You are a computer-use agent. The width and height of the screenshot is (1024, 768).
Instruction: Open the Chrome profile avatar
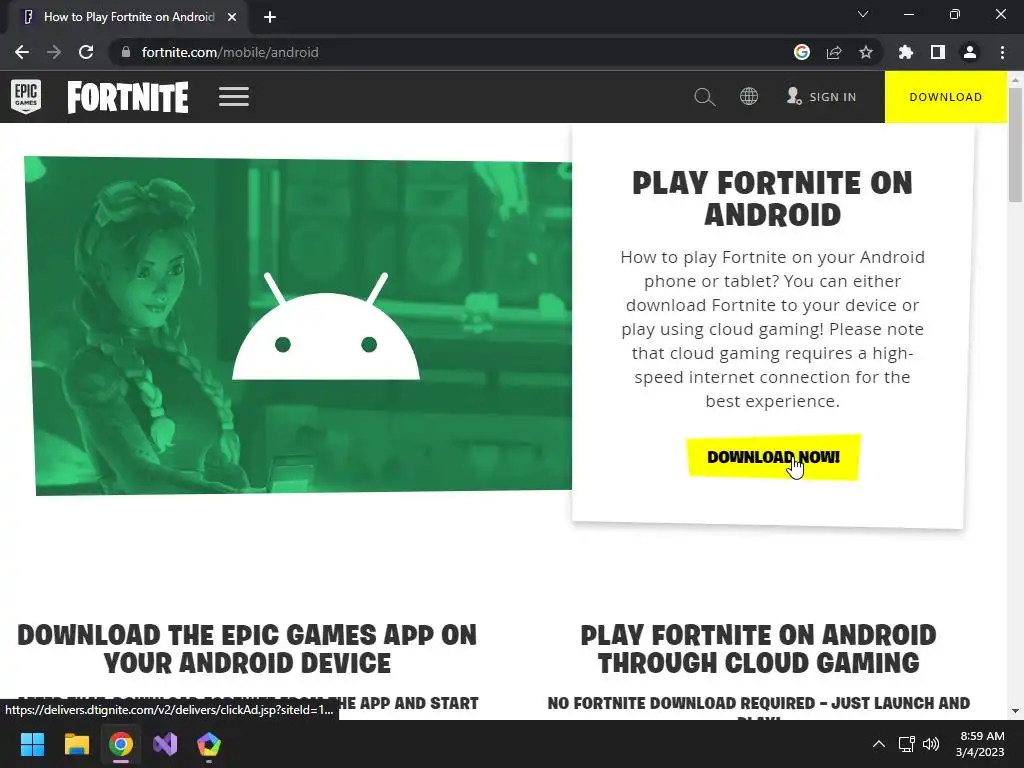tap(970, 52)
